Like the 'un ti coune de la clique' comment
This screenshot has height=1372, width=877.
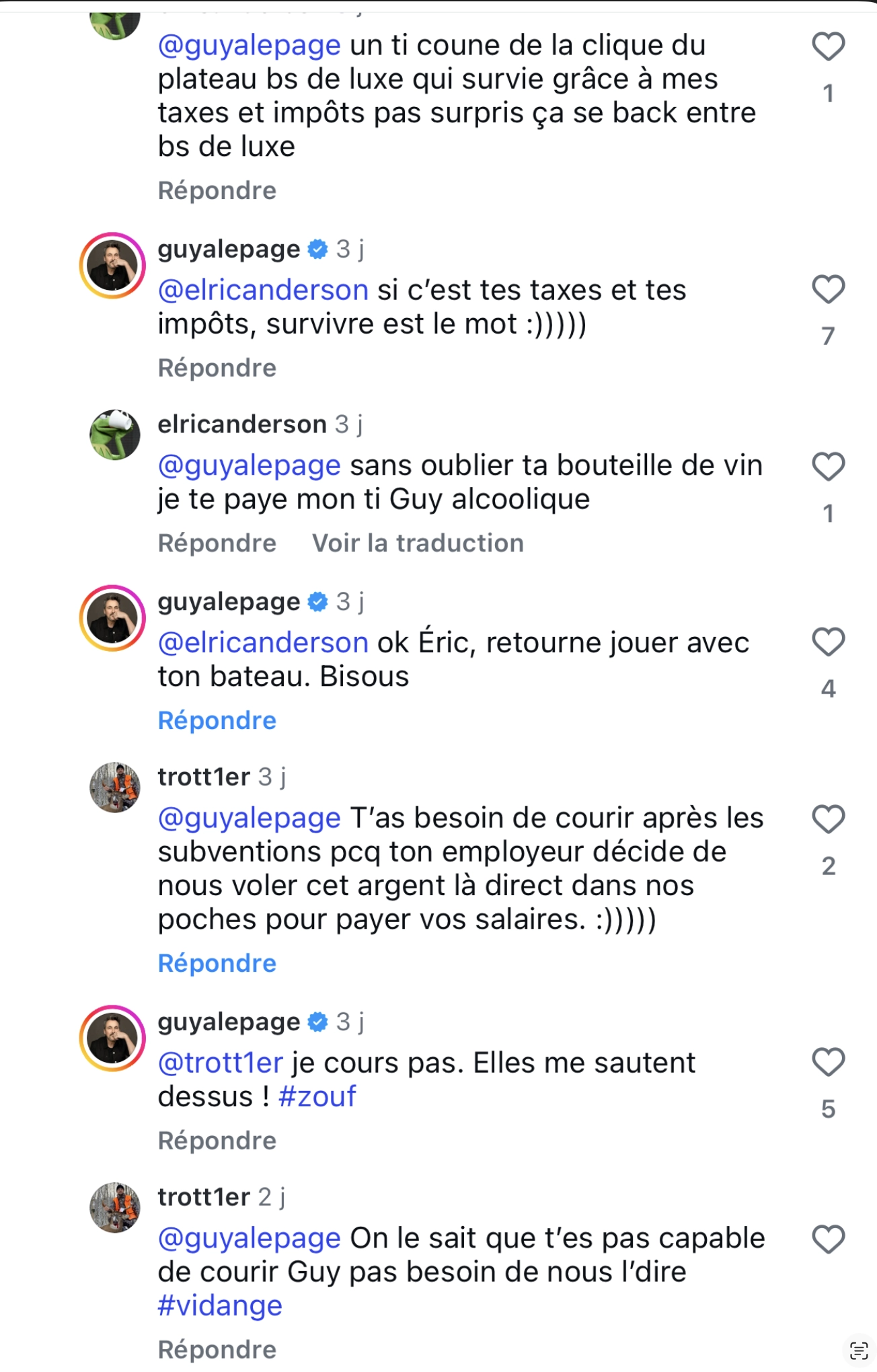(828, 47)
